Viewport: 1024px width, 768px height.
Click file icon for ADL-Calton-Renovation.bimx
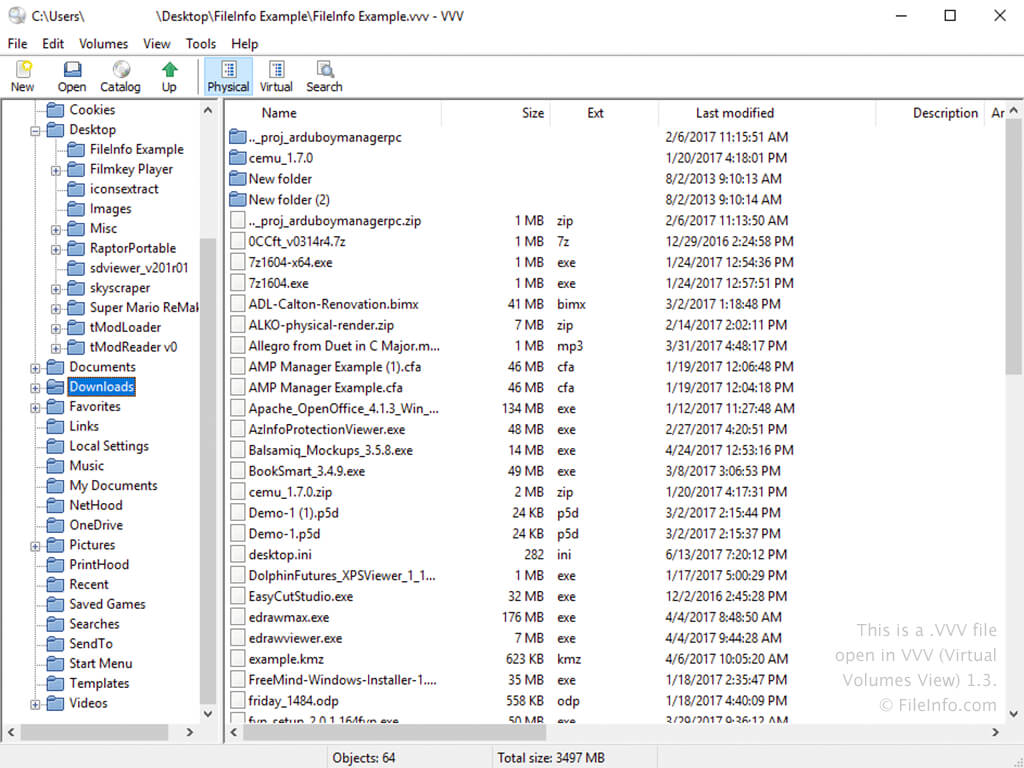pos(238,304)
